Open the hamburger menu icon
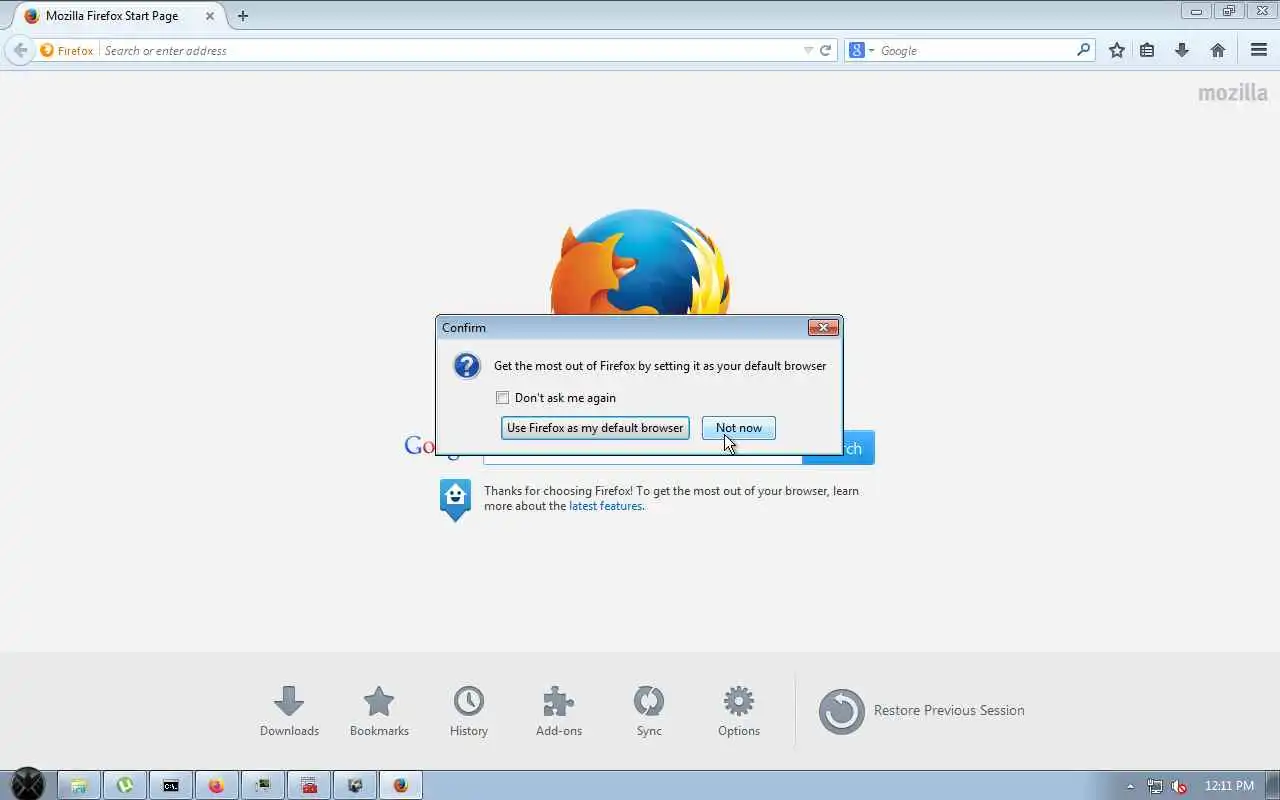 click(x=1259, y=50)
